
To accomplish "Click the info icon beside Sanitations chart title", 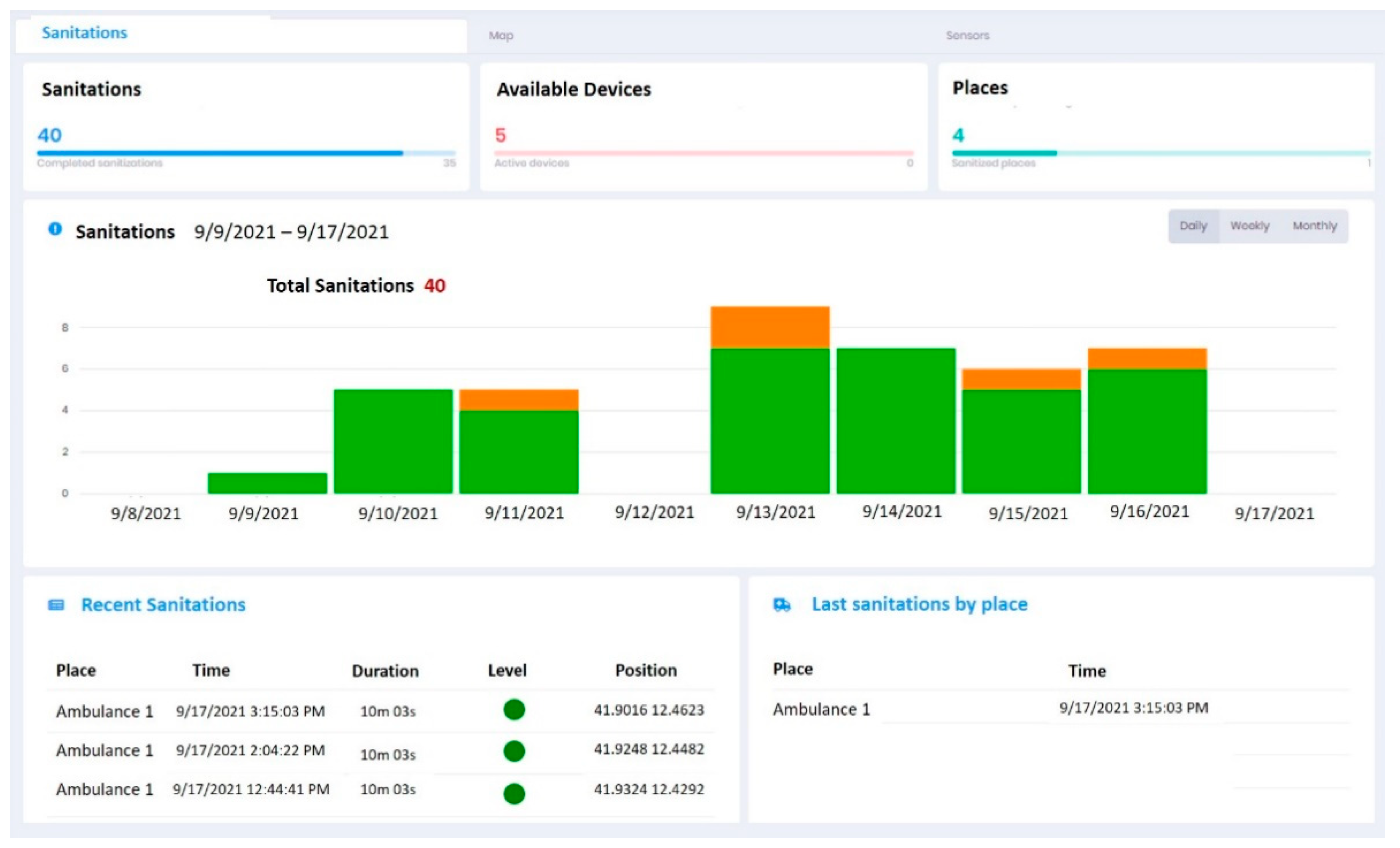I will (55, 229).
